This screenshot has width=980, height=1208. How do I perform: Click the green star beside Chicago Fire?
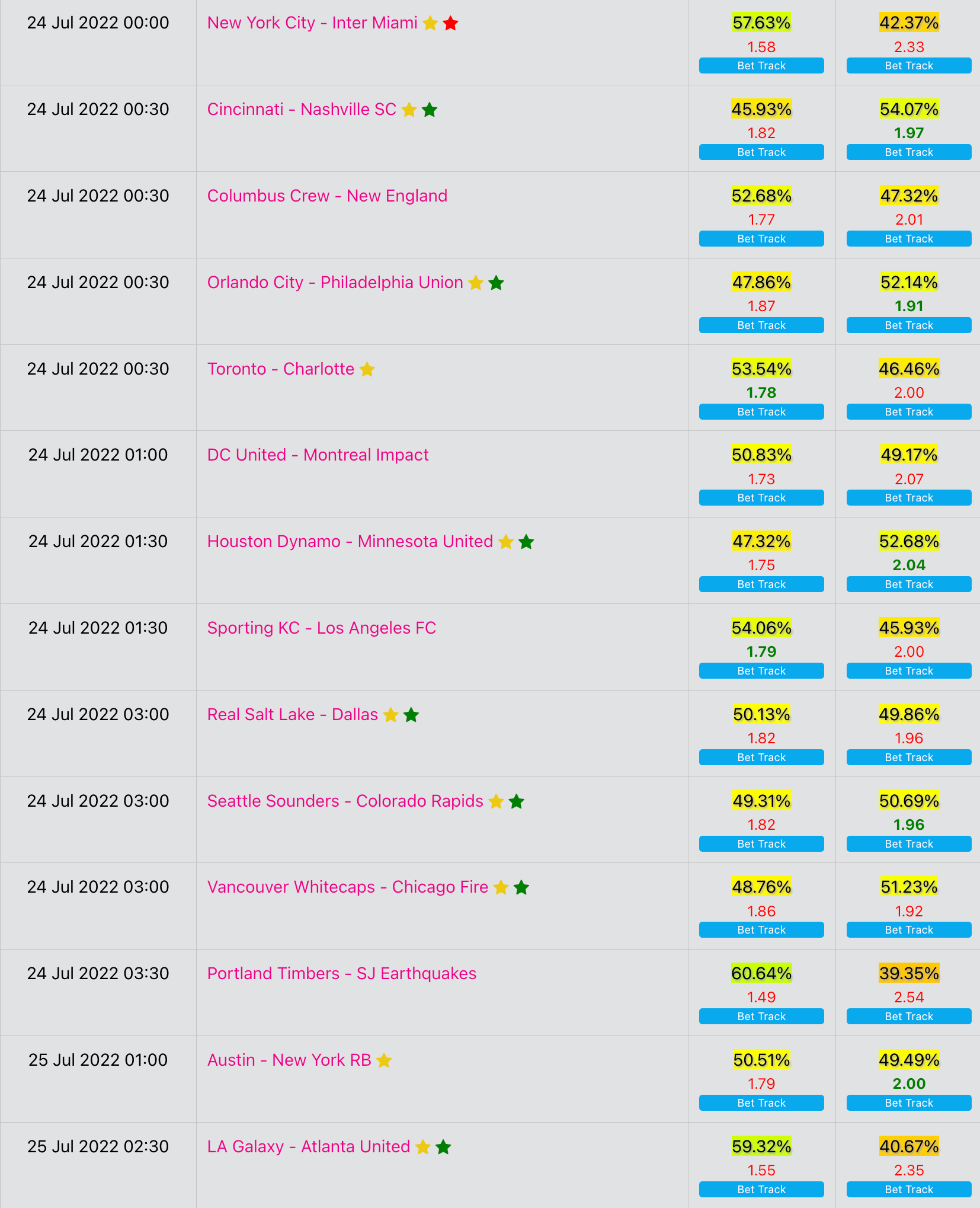tap(521, 887)
